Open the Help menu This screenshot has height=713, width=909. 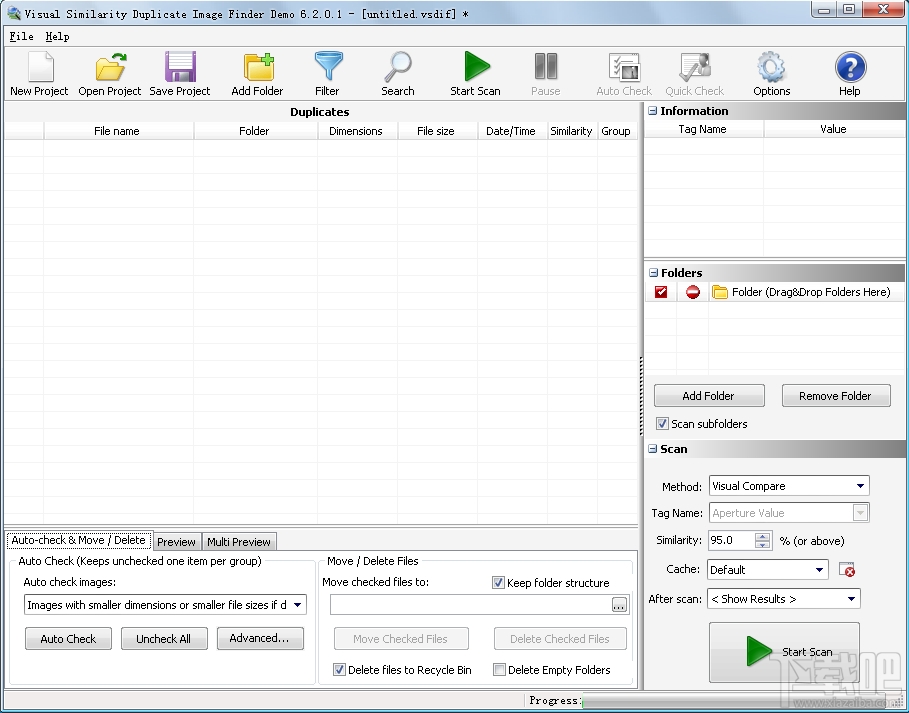[57, 37]
